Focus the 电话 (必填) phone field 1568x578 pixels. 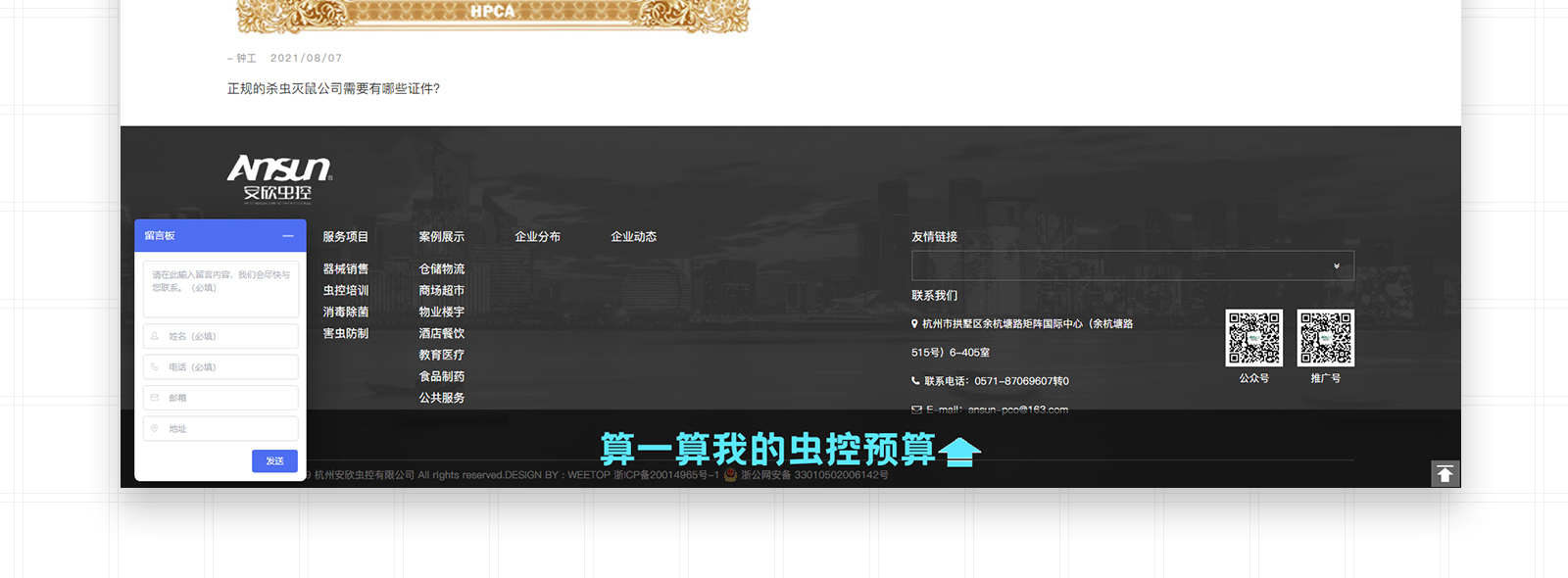tap(221, 367)
